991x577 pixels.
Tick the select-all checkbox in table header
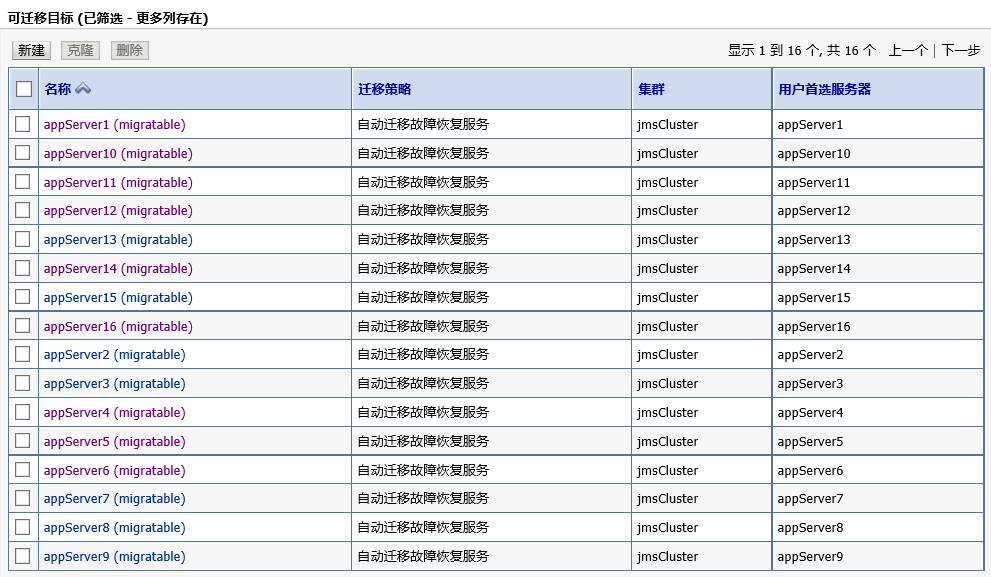tap(24, 89)
